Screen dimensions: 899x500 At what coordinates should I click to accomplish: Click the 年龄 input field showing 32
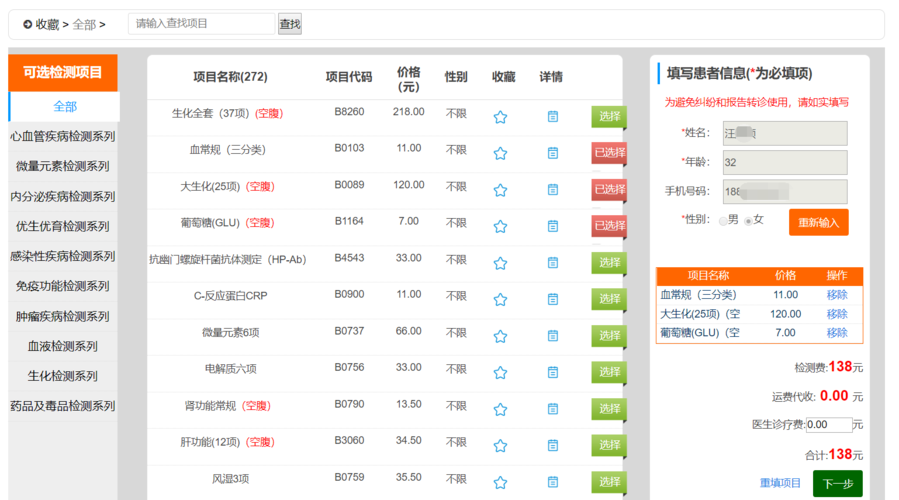(x=785, y=163)
